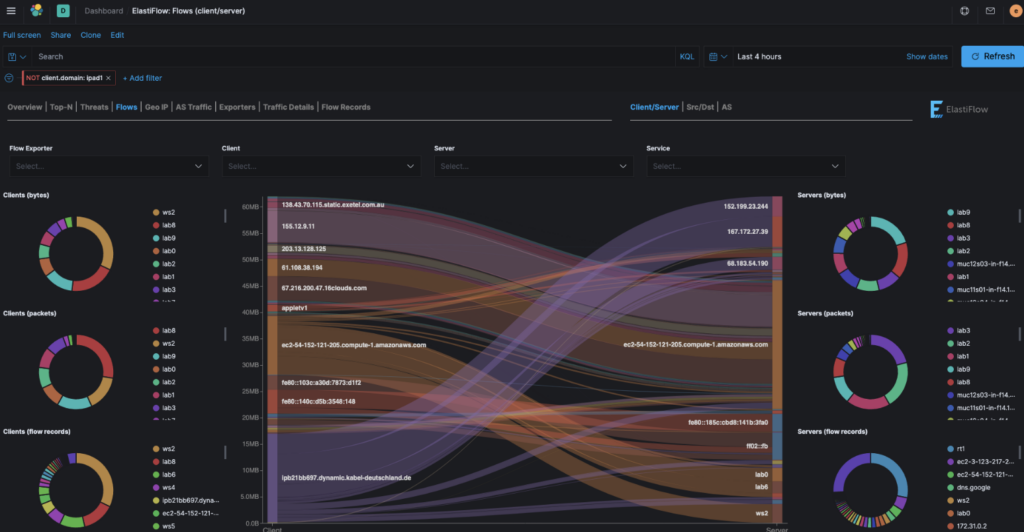Screen dimensions: 1024x532
Task: Expand the Server select dropdown
Action: 534,166
